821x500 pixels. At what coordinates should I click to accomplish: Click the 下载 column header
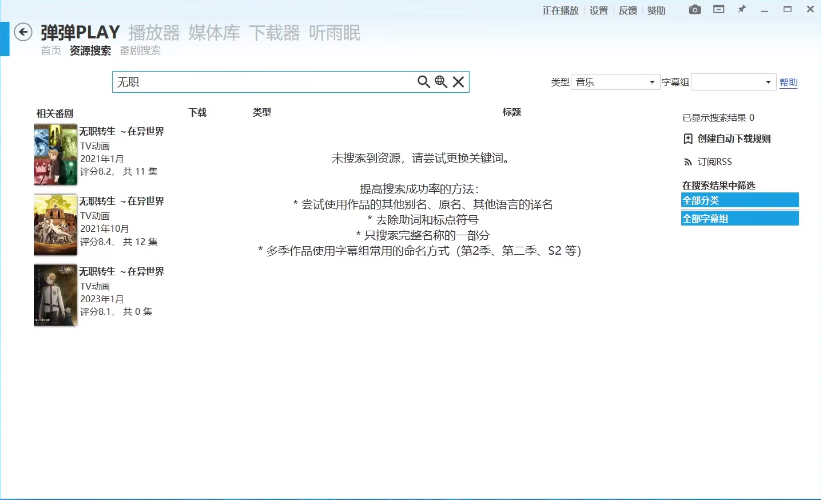[197, 113]
